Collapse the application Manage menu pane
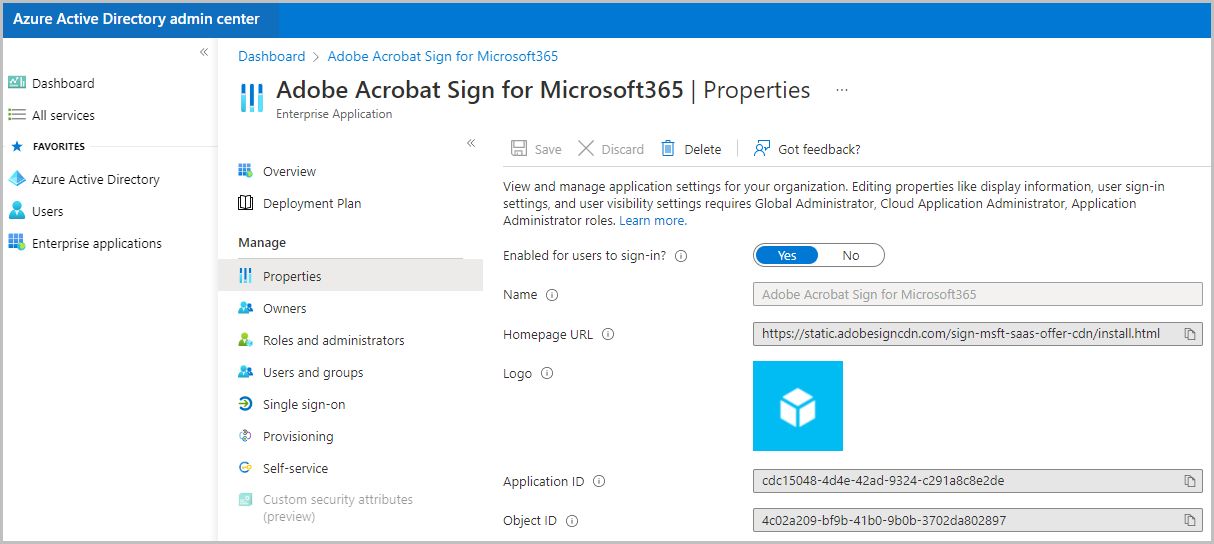 click(471, 143)
